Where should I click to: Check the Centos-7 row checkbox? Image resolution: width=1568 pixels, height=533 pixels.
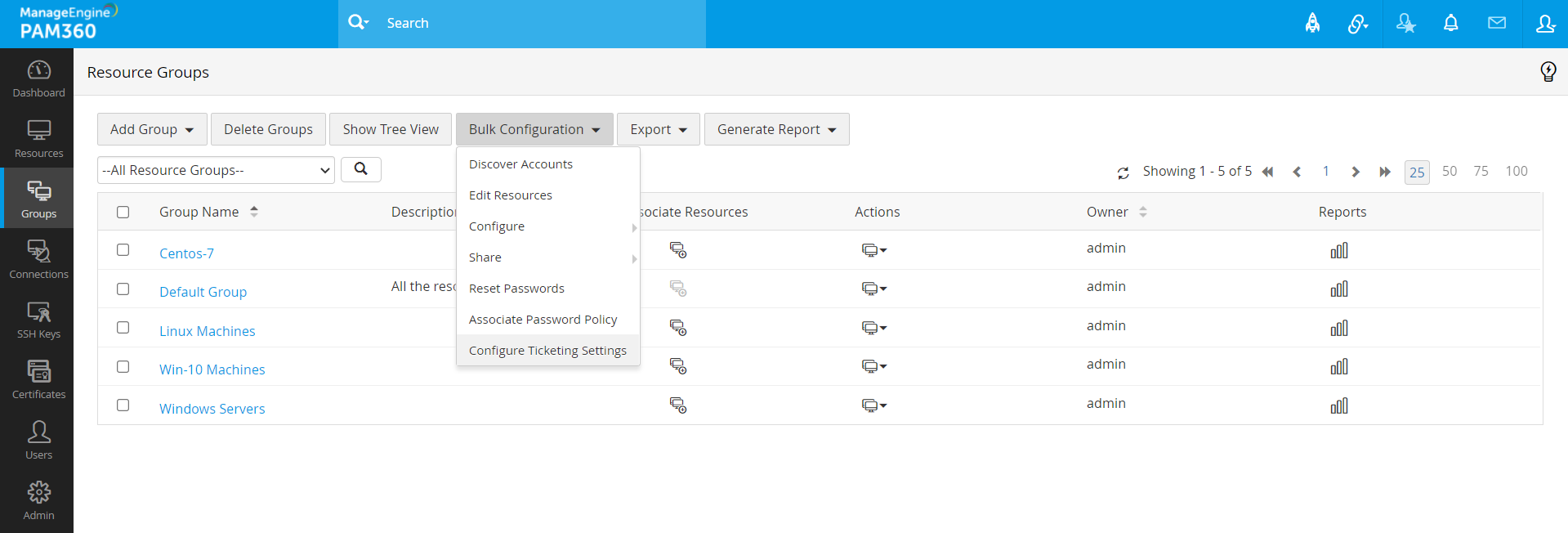coord(123,250)
